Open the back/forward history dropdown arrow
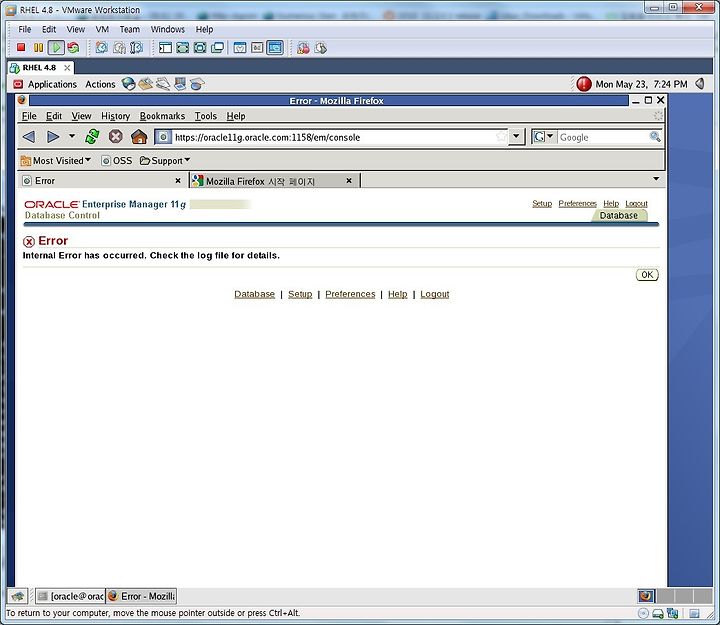720x625 pixels. tap(72, 136)
